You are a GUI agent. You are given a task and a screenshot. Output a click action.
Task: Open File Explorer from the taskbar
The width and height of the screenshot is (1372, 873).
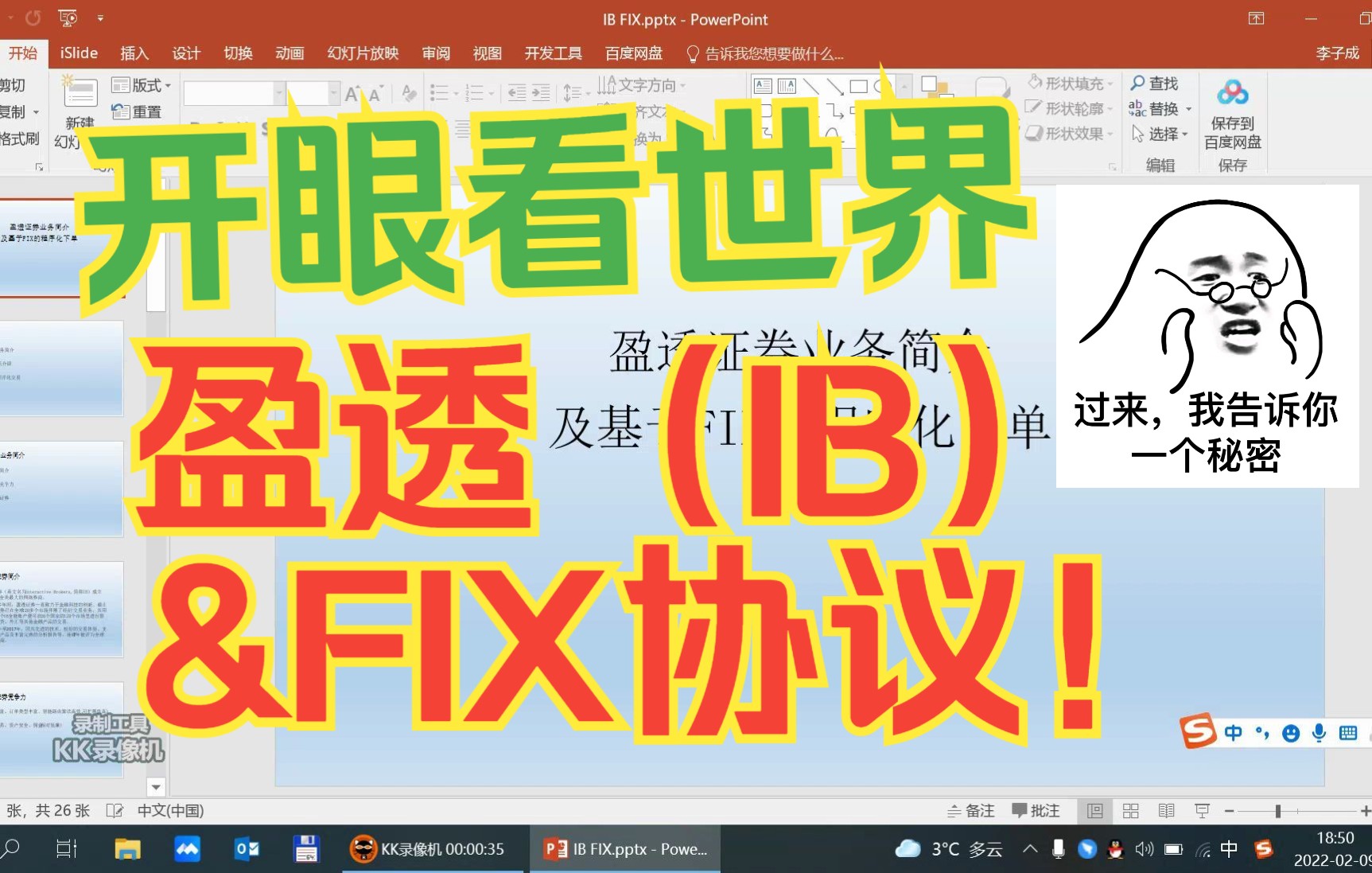127,849
